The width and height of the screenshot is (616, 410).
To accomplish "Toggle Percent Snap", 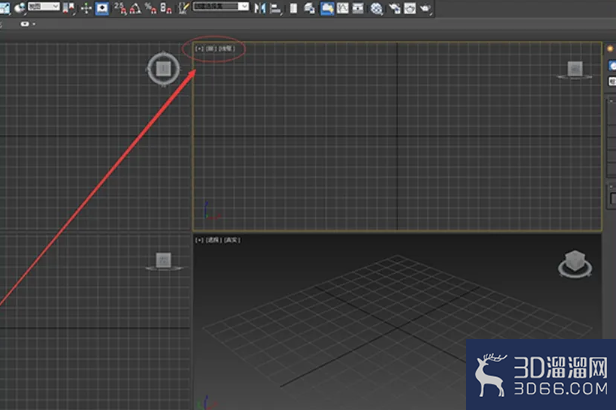I will click(x=150, y=8).
